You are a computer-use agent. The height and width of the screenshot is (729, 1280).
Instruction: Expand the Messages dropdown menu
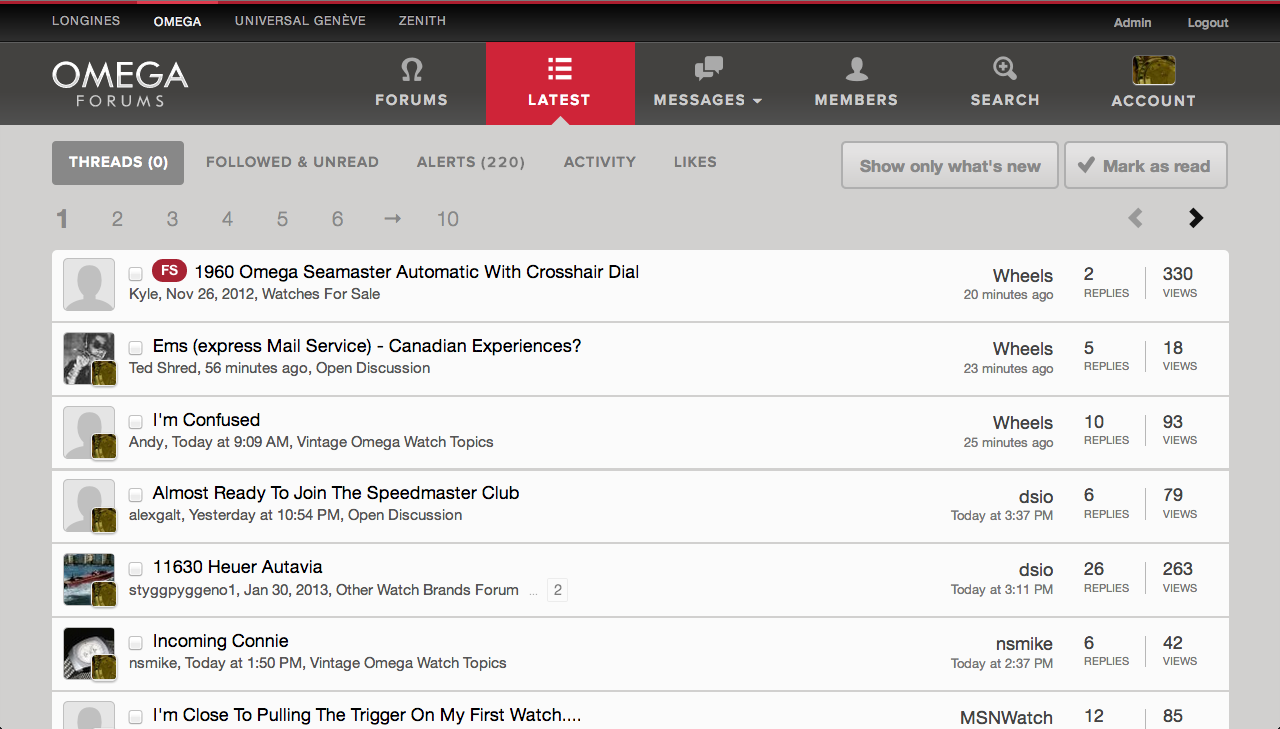tap(708, 100)
